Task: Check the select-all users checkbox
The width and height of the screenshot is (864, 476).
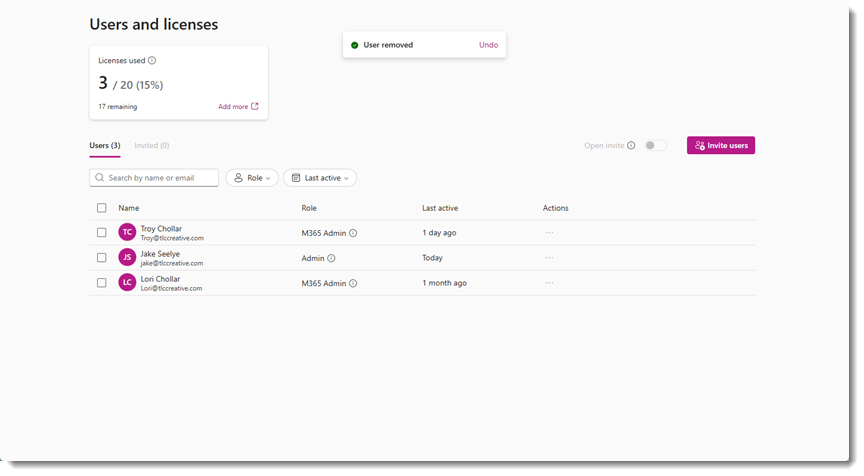Action: point(102,208)
